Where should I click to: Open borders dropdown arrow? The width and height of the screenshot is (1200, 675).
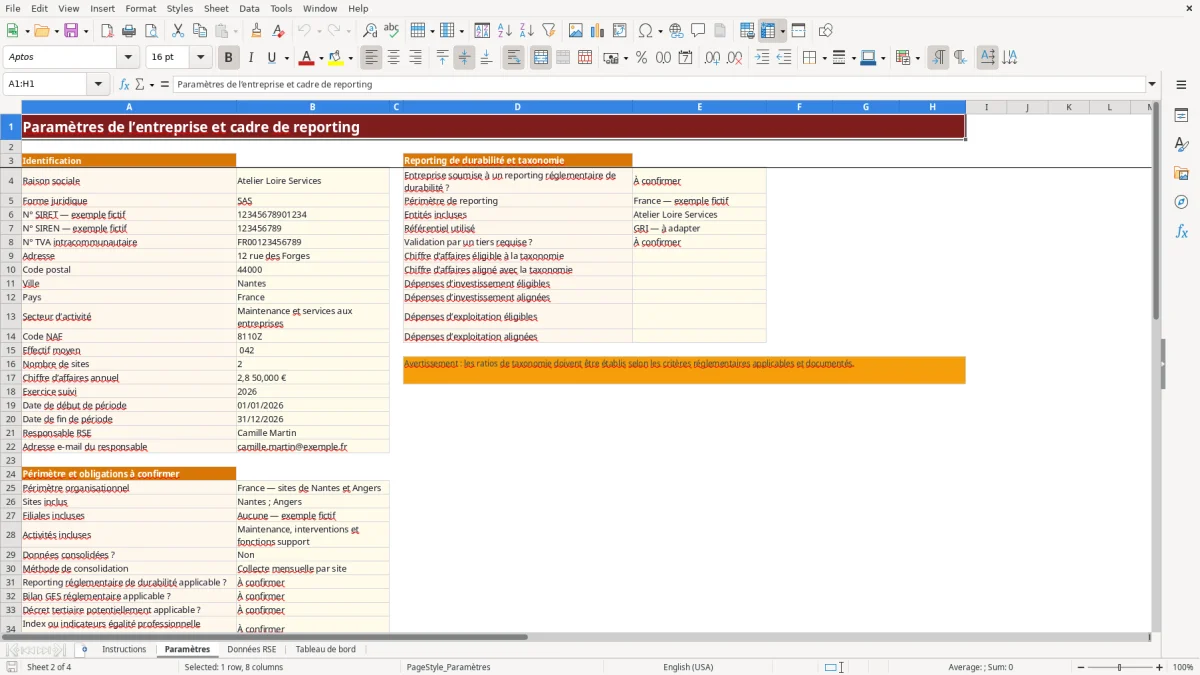coord(824,58)
